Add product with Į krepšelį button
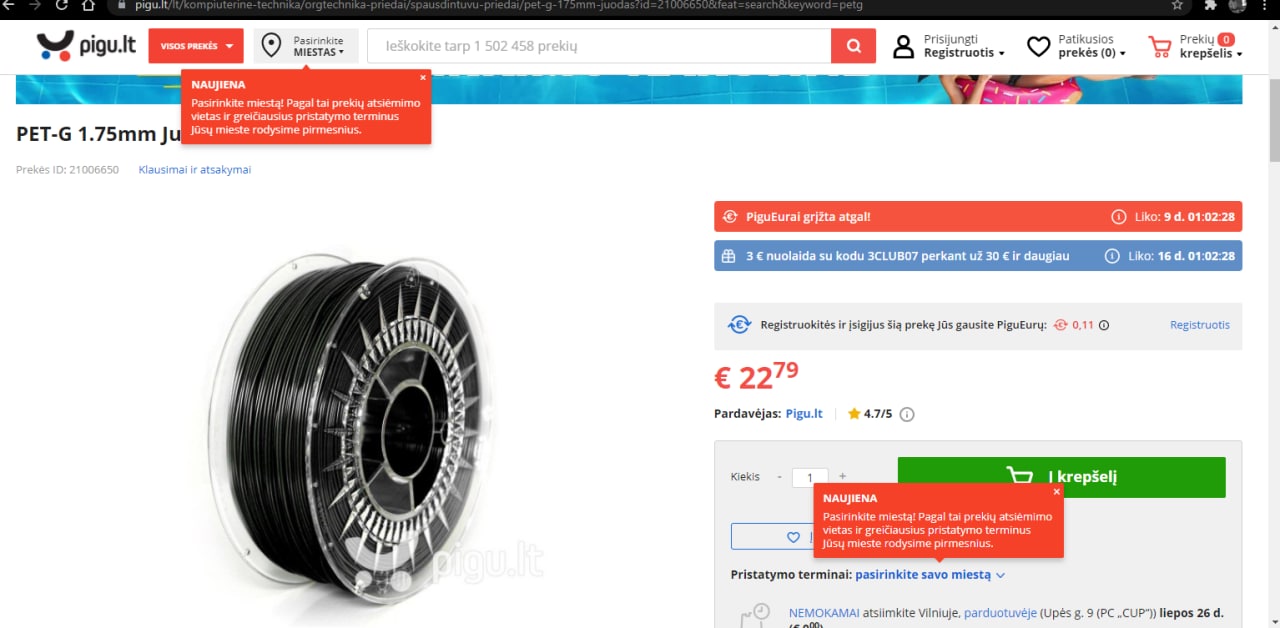1280x628 pixels. pyautogui.click(x=1061, y=477)
